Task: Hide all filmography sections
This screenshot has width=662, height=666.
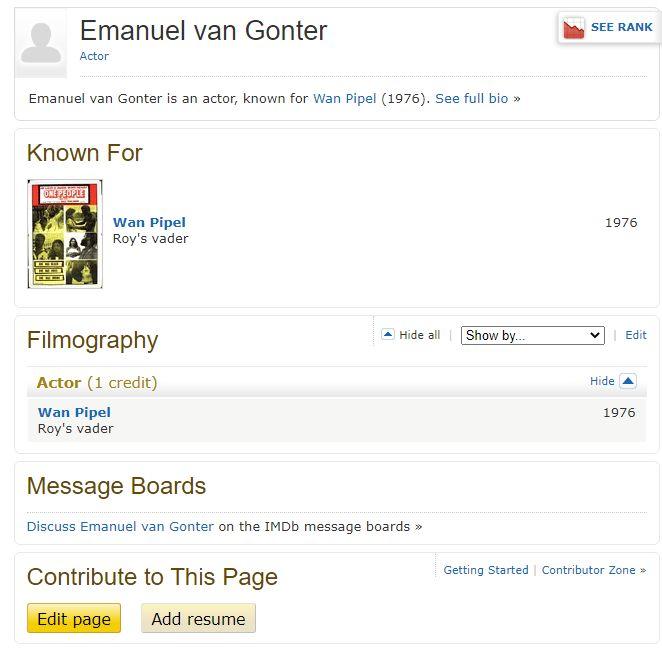Action: 419,335
